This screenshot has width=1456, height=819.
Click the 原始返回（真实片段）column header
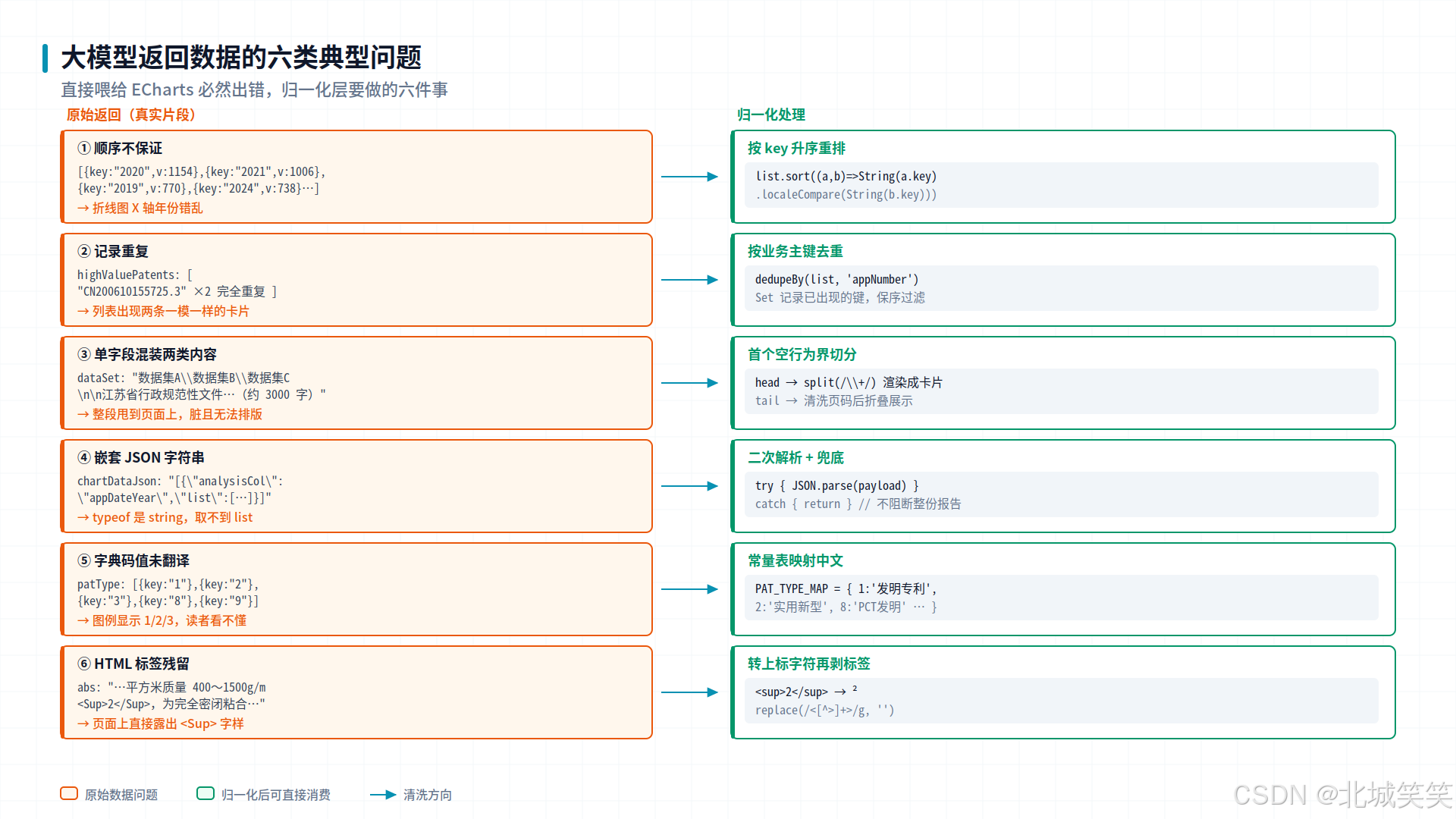(x=131, y=115)
